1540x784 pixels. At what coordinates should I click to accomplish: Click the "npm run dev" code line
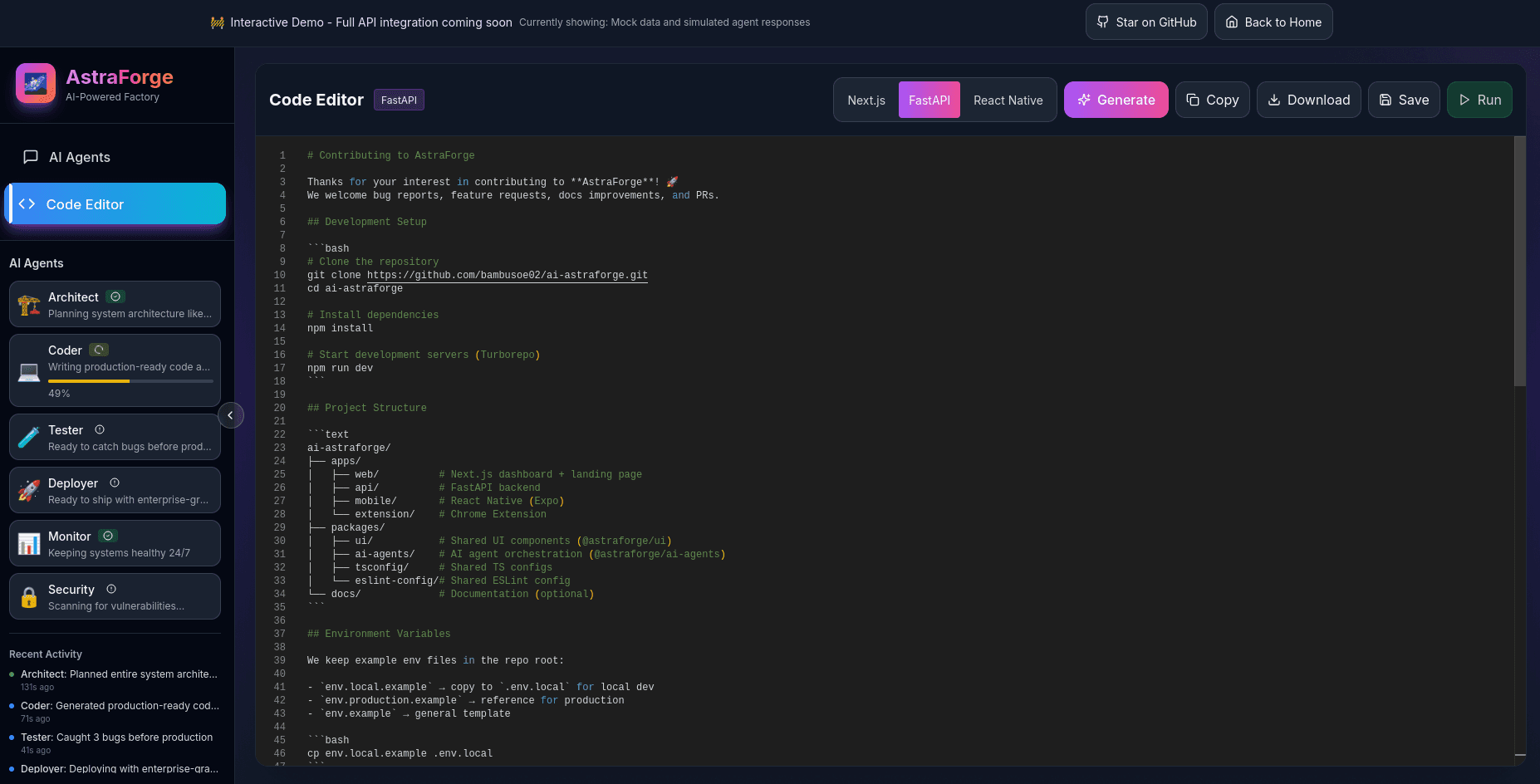point(340,368)
